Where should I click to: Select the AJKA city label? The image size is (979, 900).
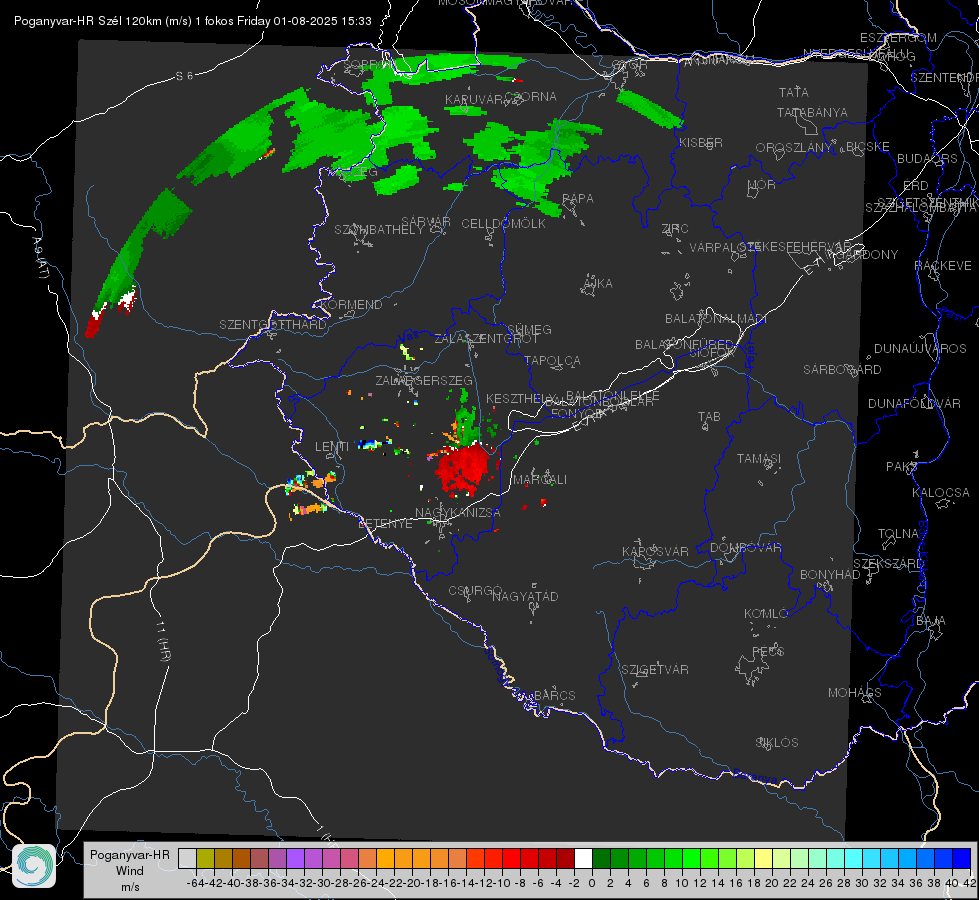click(597, 283)
